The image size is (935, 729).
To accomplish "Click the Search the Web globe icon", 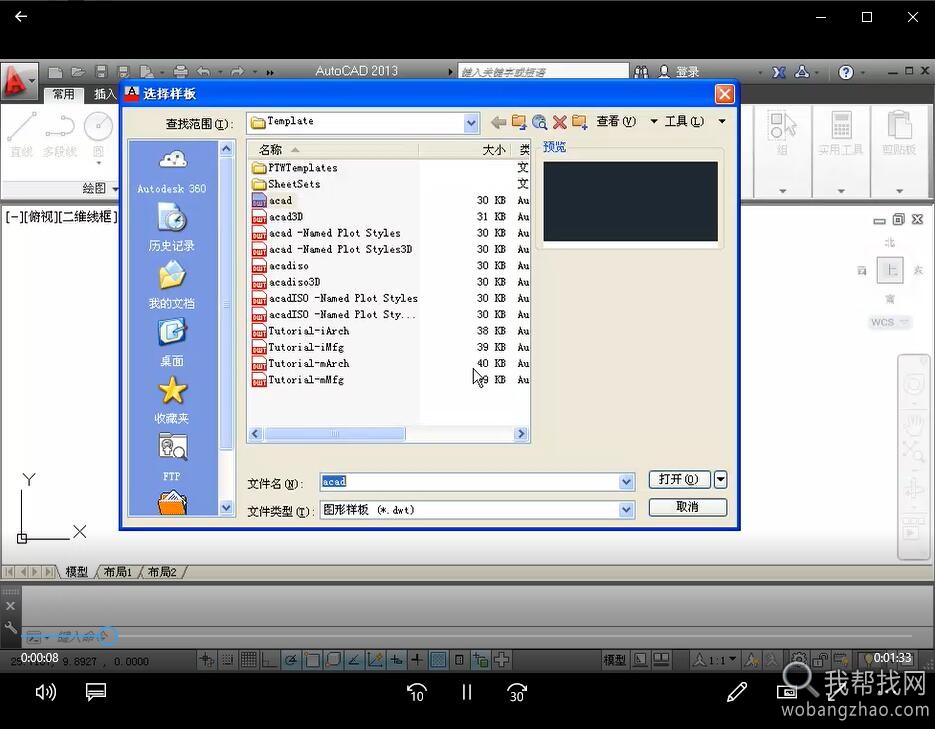I will tap(540, 122).
